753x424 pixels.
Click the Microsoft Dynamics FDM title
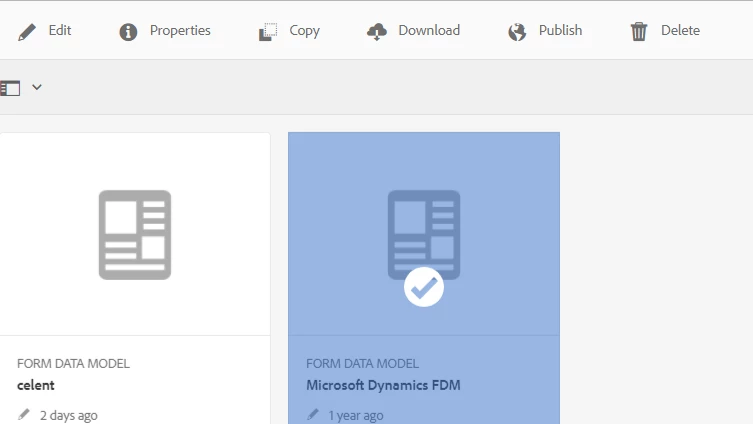[383, 386]
